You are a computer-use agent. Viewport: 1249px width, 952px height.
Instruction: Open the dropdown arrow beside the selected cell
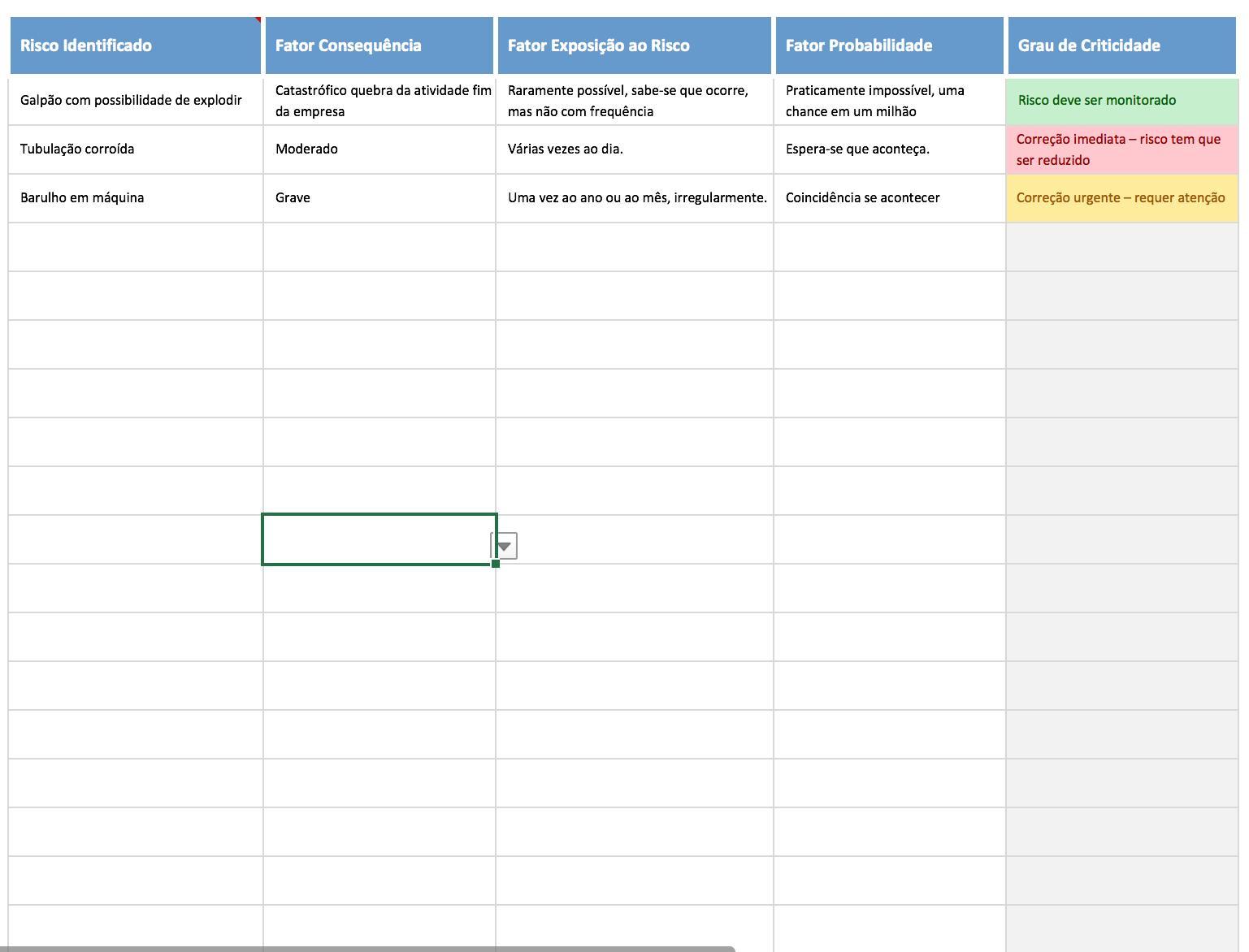[x=505, y=547]
